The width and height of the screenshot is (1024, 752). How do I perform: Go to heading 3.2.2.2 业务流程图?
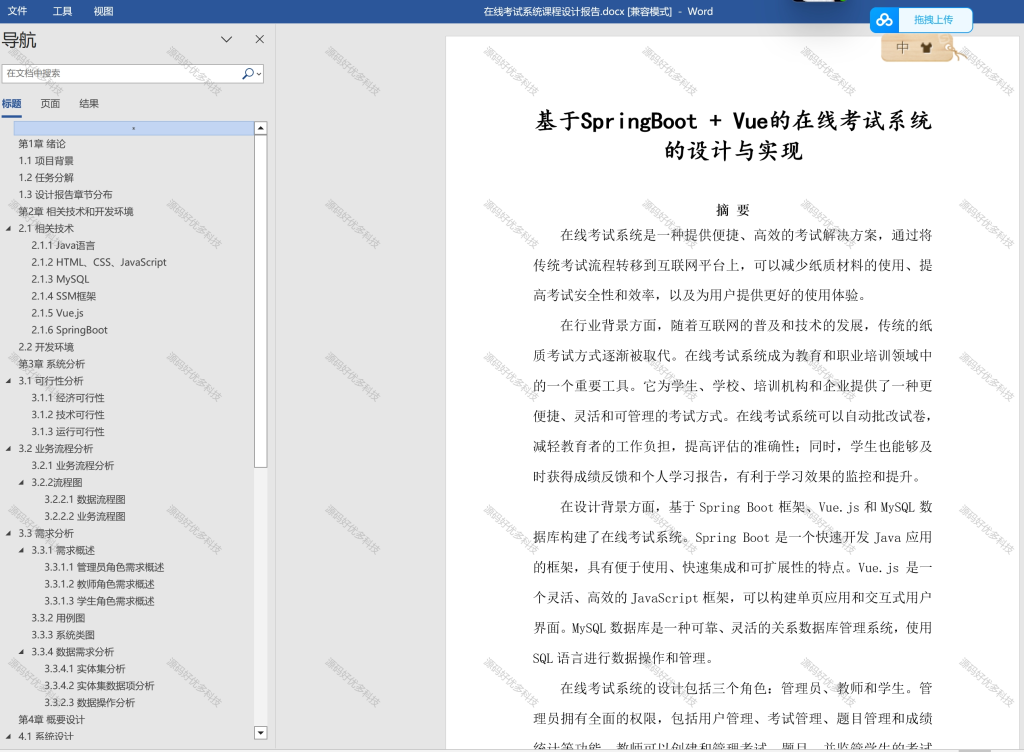click(85, 517)
